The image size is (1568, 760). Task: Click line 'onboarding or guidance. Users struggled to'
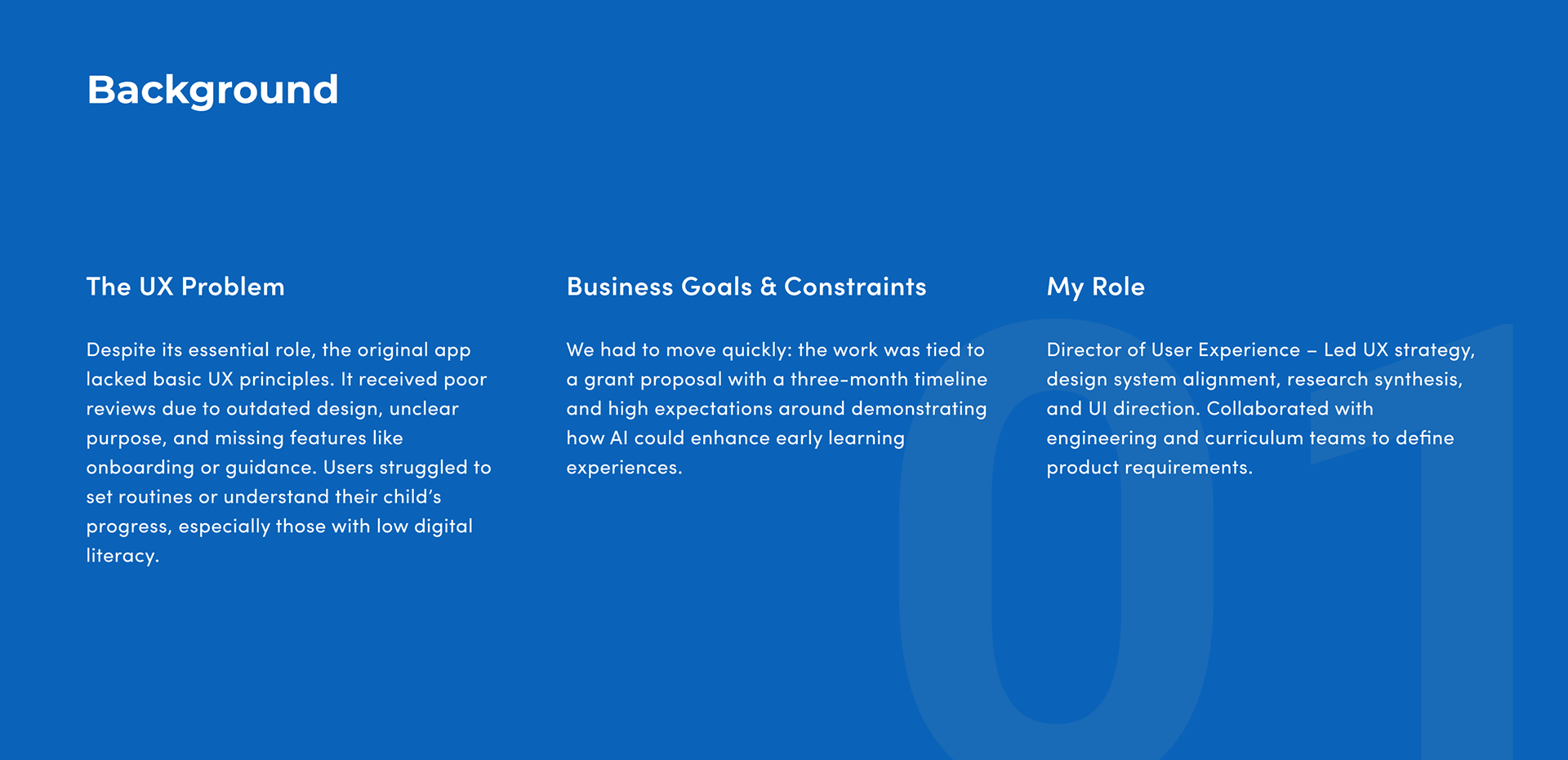pyautogui.click(x=288, y=468)
